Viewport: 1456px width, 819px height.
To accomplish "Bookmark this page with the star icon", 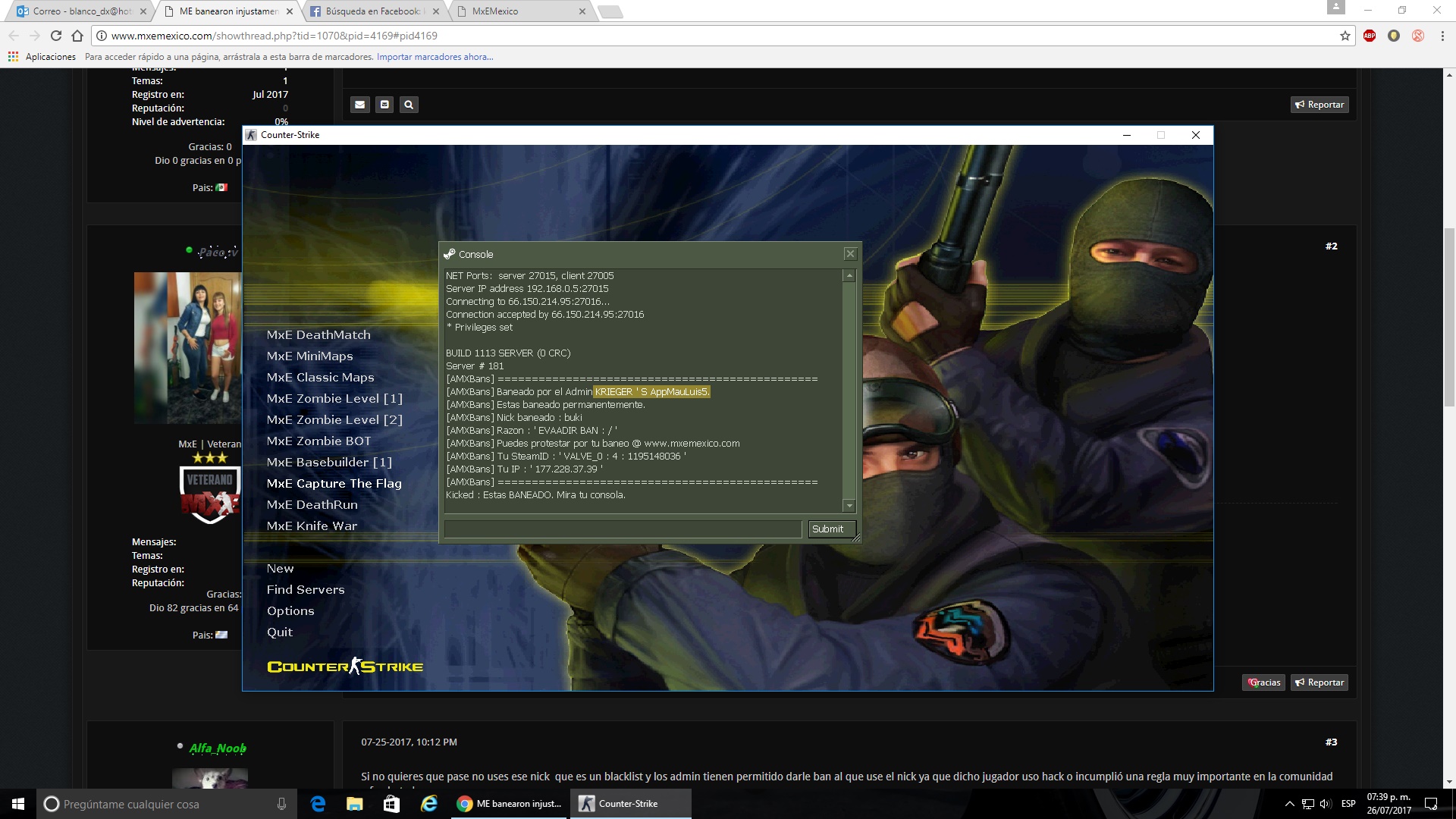I will tap(1345, 36).
